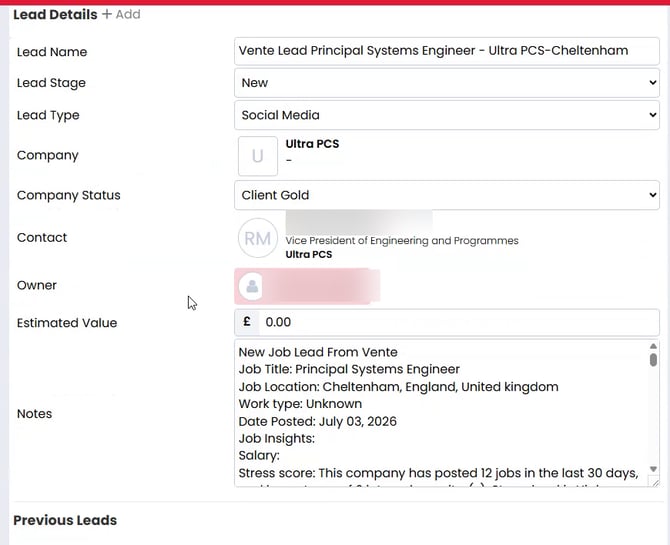670x545 pixels.
Task: Click the Notes scrollbar thumb
Action: 653,359
